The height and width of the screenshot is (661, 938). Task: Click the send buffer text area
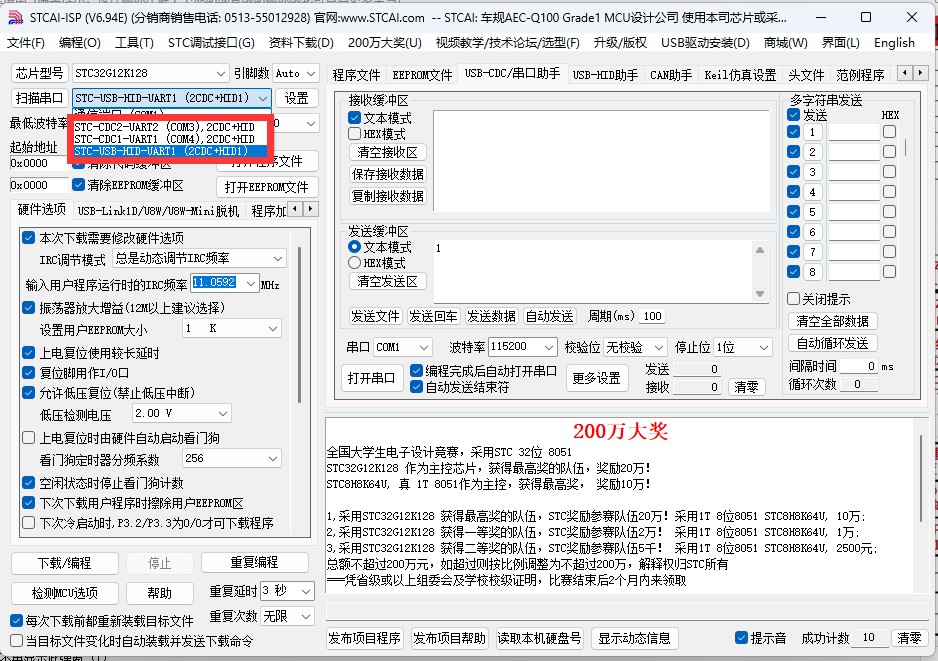(593, 272)
